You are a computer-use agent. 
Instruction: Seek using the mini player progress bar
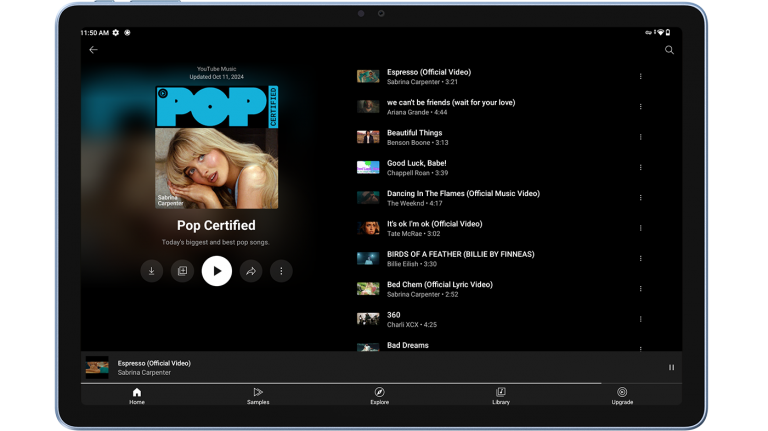click(340, 383)
